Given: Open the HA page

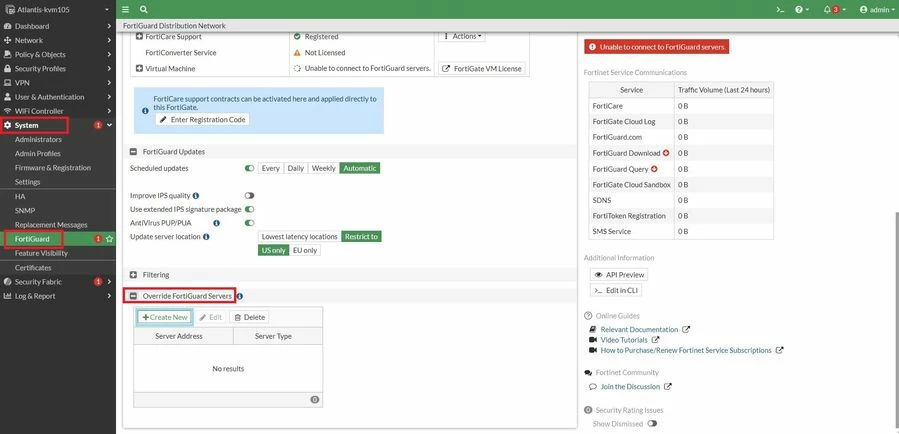Looking at the screenshot, I should tap(20, 197).
